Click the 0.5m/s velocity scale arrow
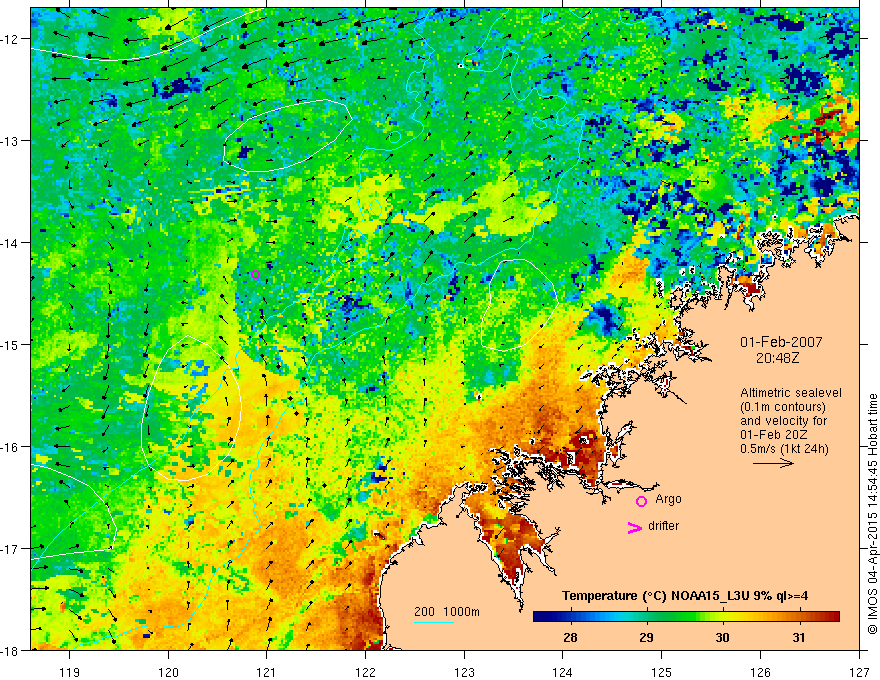 [x=773, y=463]
